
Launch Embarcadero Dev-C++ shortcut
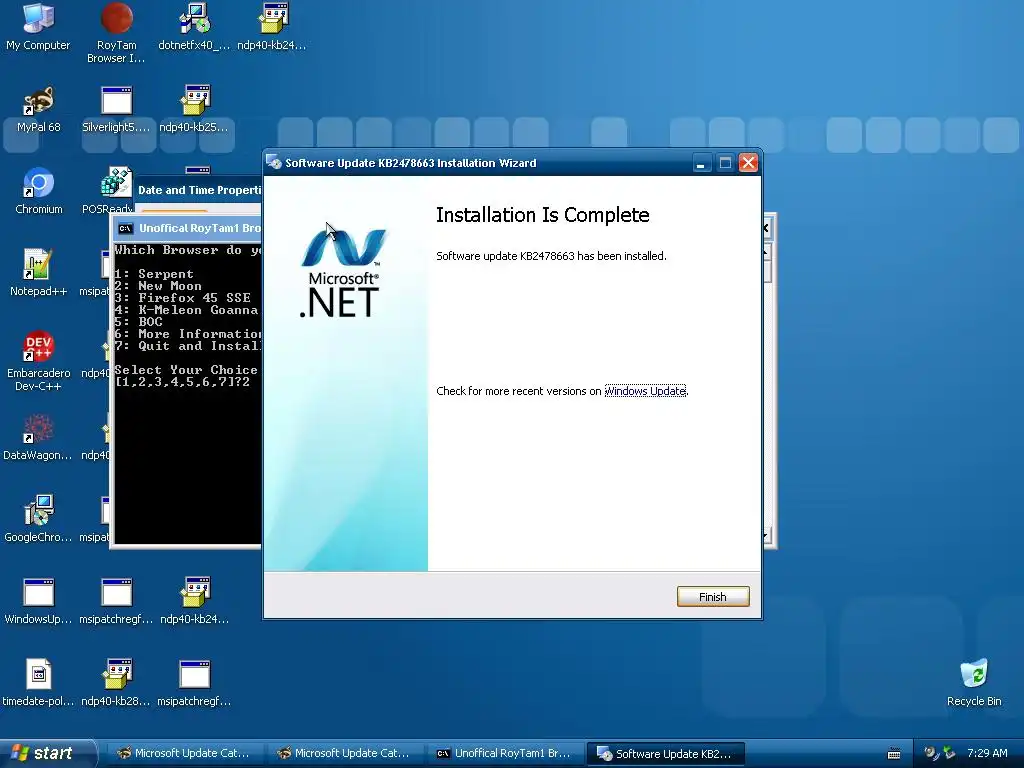38,360
